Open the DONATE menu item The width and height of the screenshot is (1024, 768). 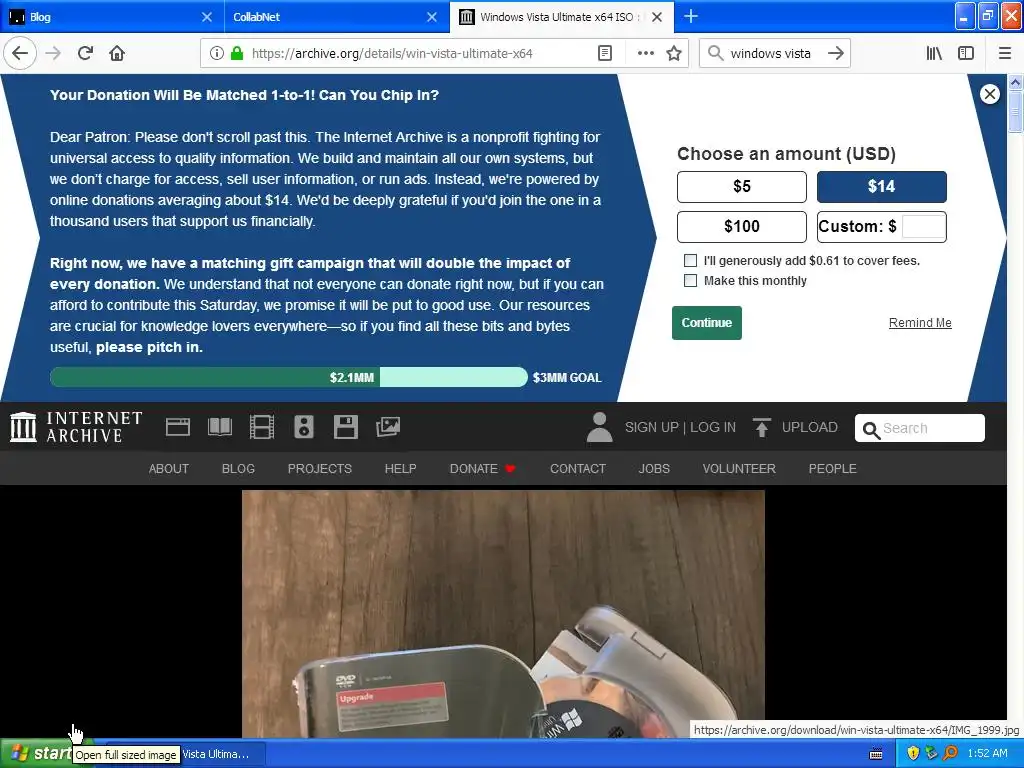482,469
